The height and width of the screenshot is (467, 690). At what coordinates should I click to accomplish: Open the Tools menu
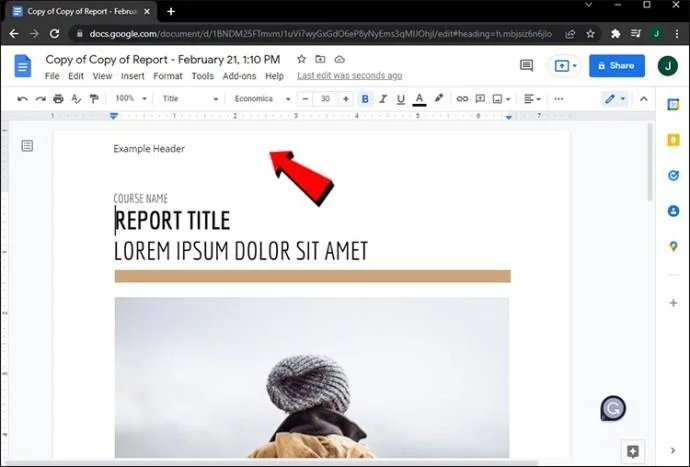[x=202, y=76]
